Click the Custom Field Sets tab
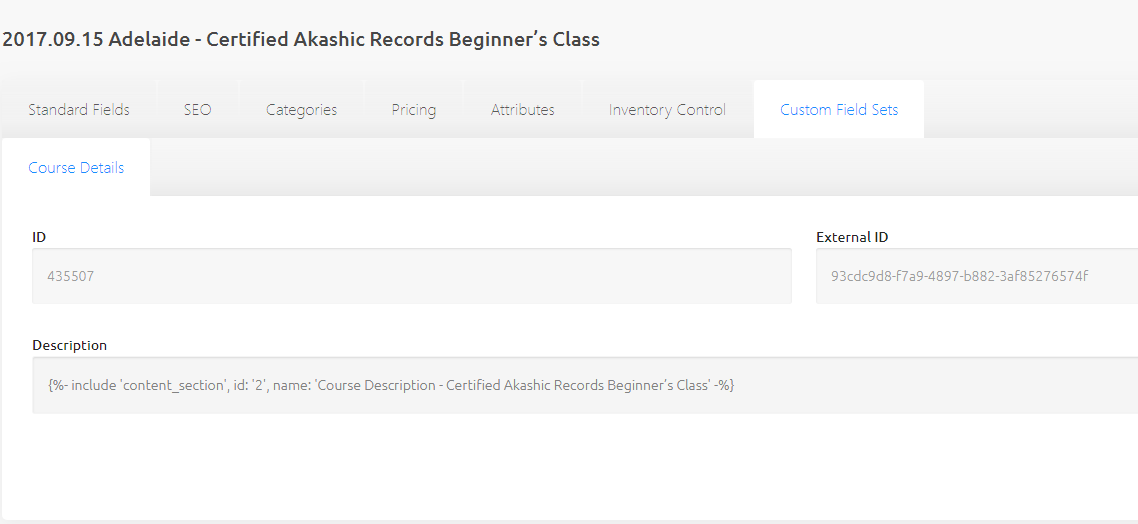This screenshot has height=524, width=1138. (x=839, y=110)
